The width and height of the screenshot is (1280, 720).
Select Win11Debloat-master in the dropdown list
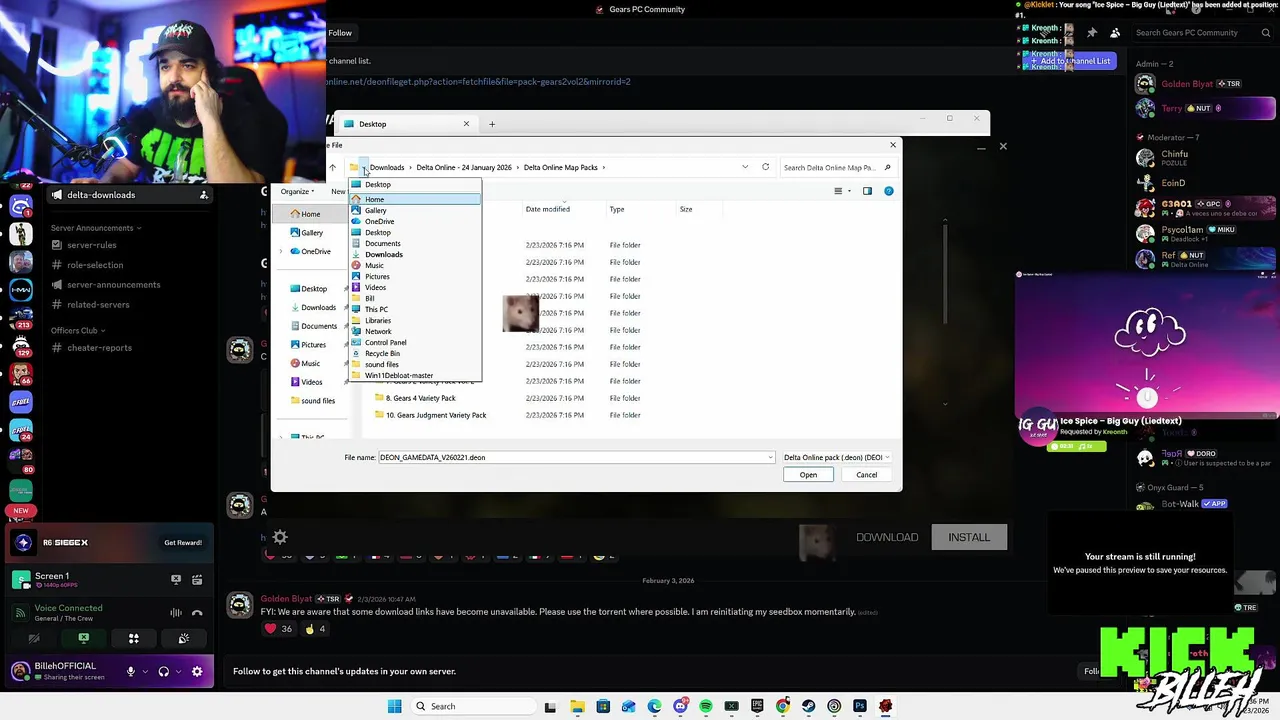click(415, 375)
